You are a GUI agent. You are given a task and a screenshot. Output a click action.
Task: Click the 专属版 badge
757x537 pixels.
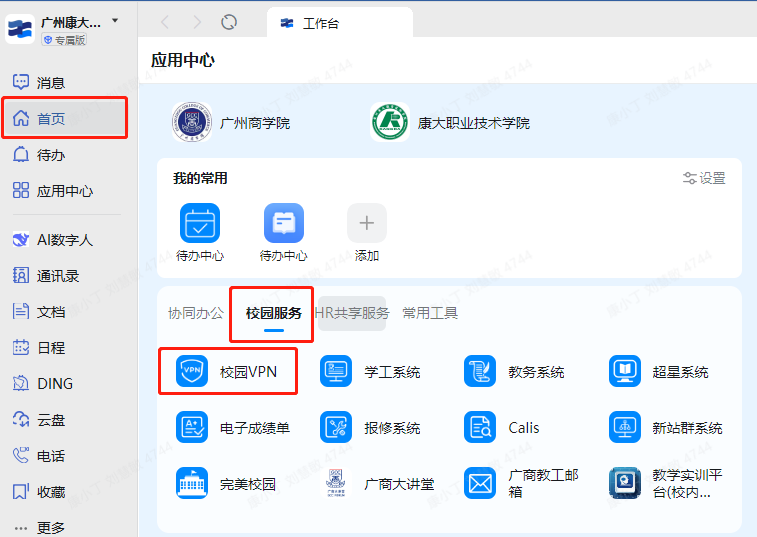point(64,40)
